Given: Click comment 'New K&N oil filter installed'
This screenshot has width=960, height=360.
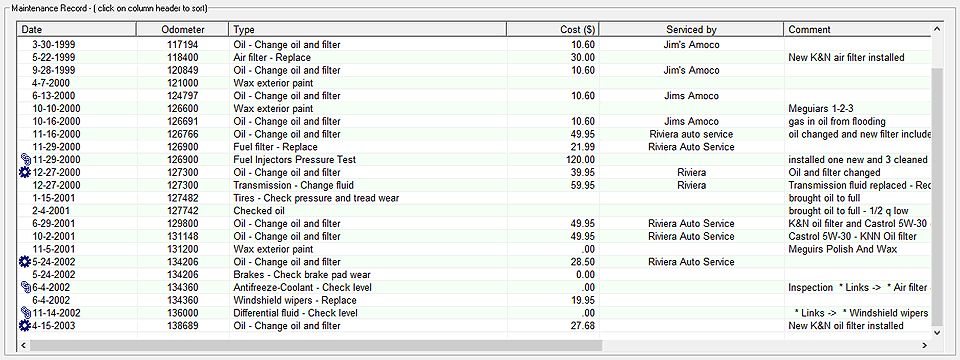Looking at the screenshot, I should tap(846, 326).
